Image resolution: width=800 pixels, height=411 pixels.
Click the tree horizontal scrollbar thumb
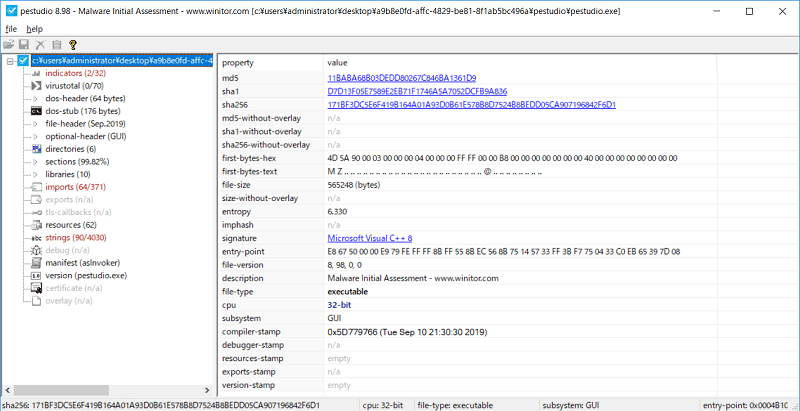pos(61,390)
